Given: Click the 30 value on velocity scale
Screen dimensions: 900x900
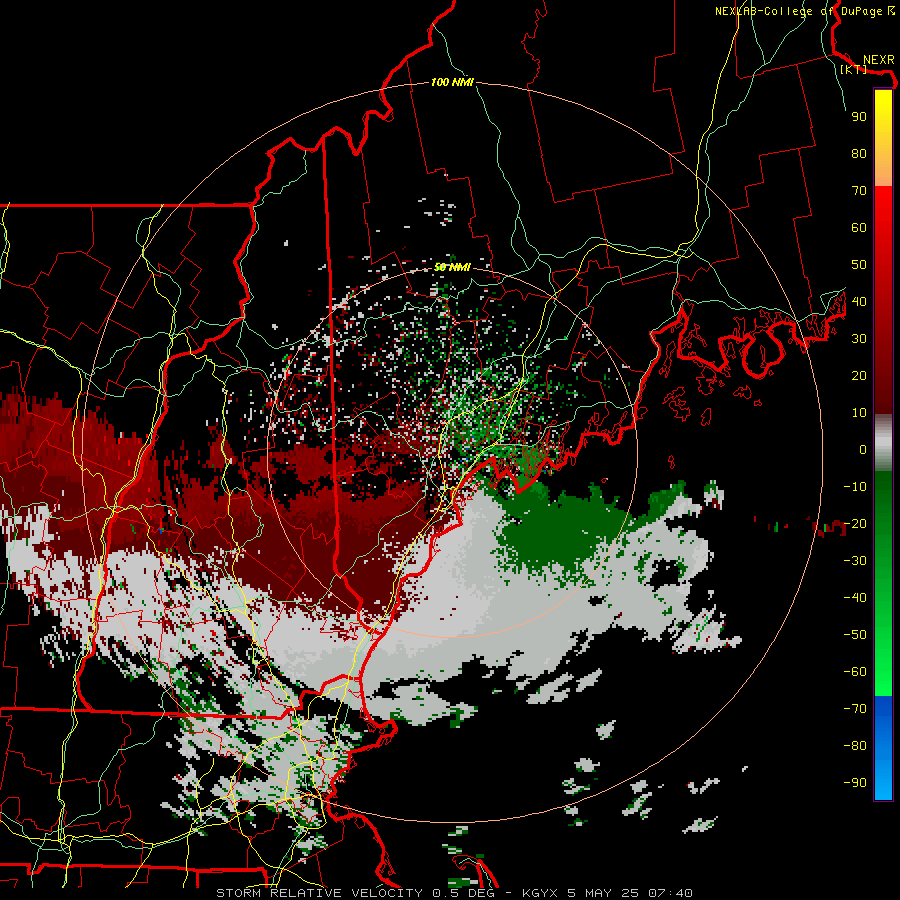Looking at the screenshot, I should 859,339.
